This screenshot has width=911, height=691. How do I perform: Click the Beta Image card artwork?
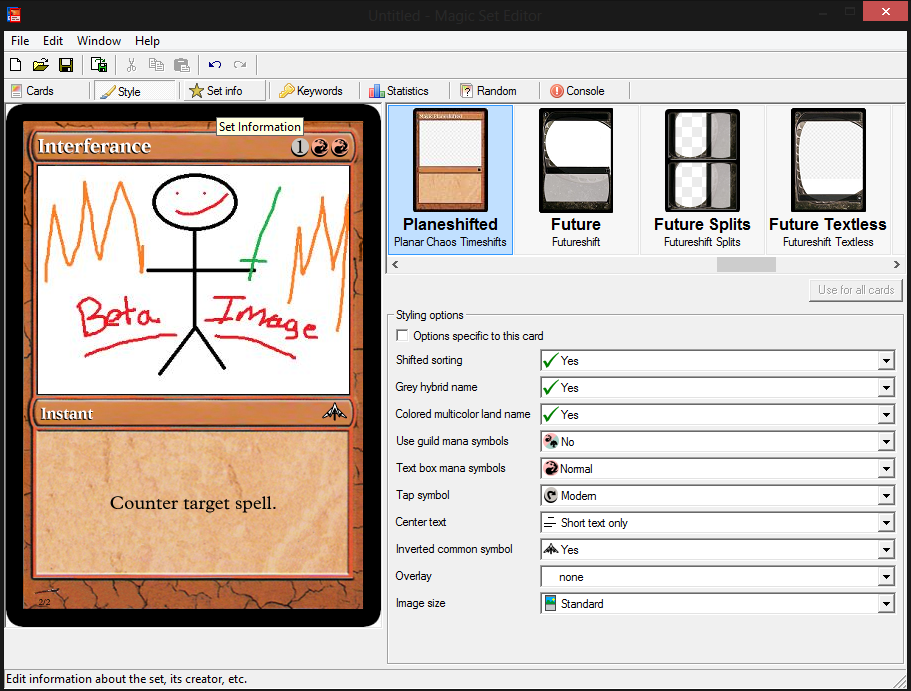pos(193,280)
